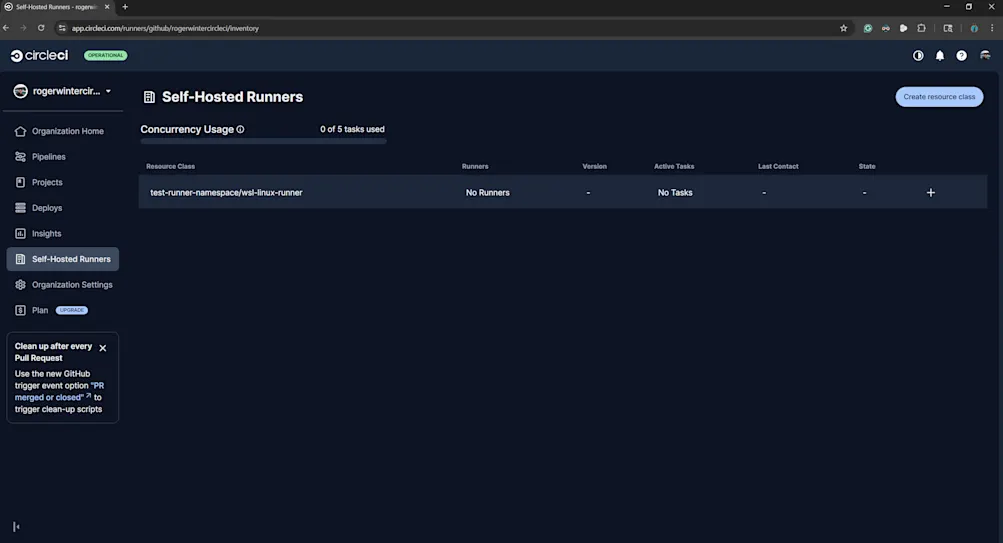Screen dimensions: 1003x543
Task: Open the Plan page
Action: pos(40,310)
